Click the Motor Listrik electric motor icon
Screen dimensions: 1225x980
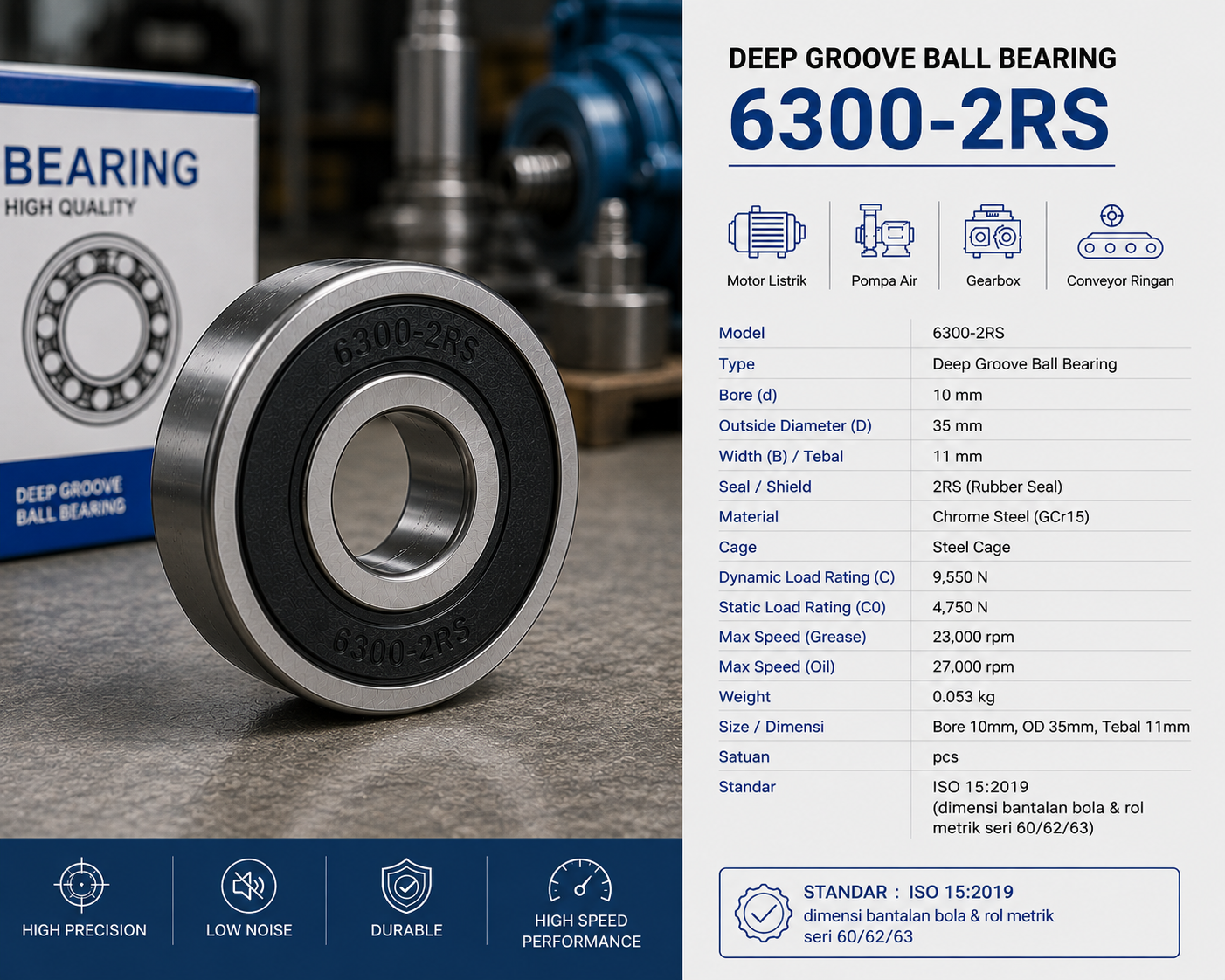[766, 232]
